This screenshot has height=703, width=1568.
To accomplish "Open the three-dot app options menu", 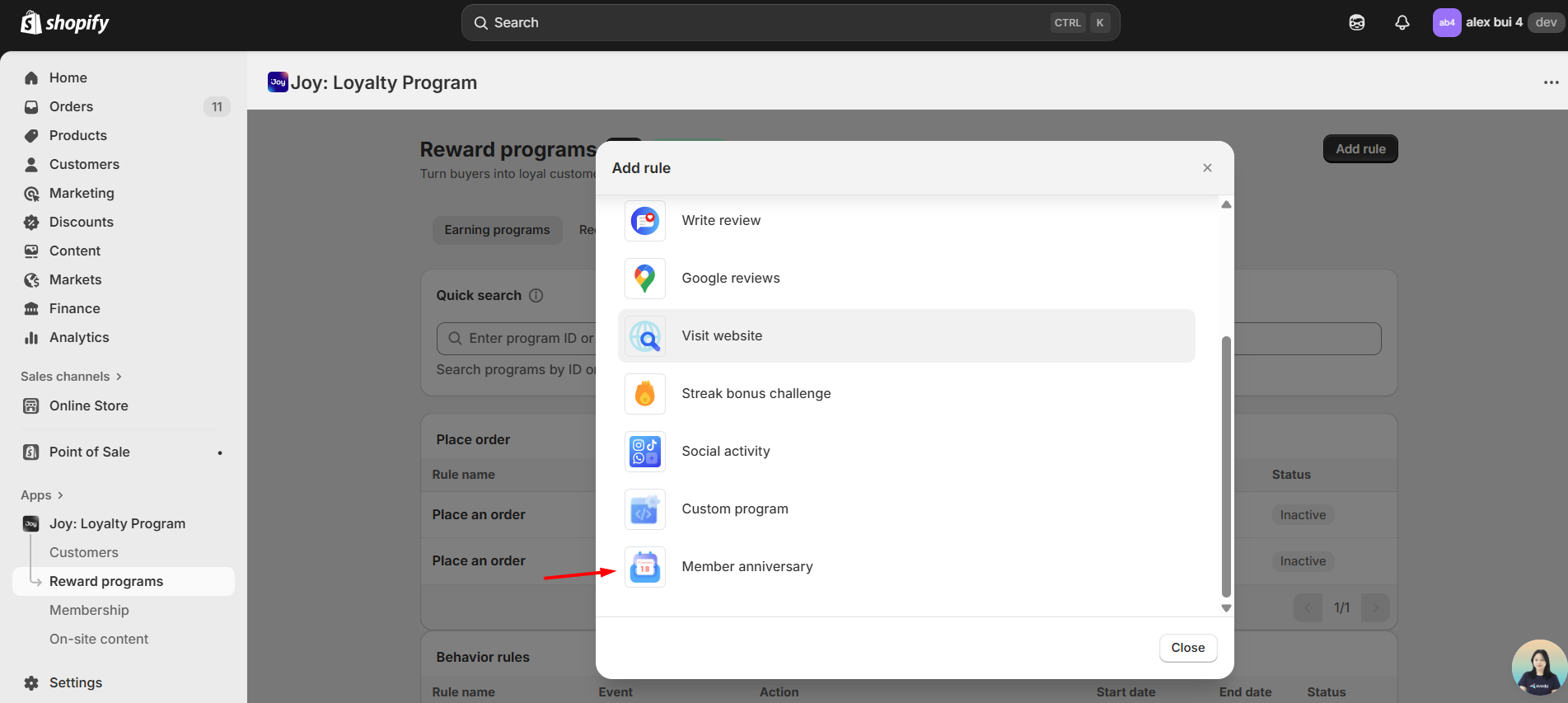I will (x=1551, y=82).
